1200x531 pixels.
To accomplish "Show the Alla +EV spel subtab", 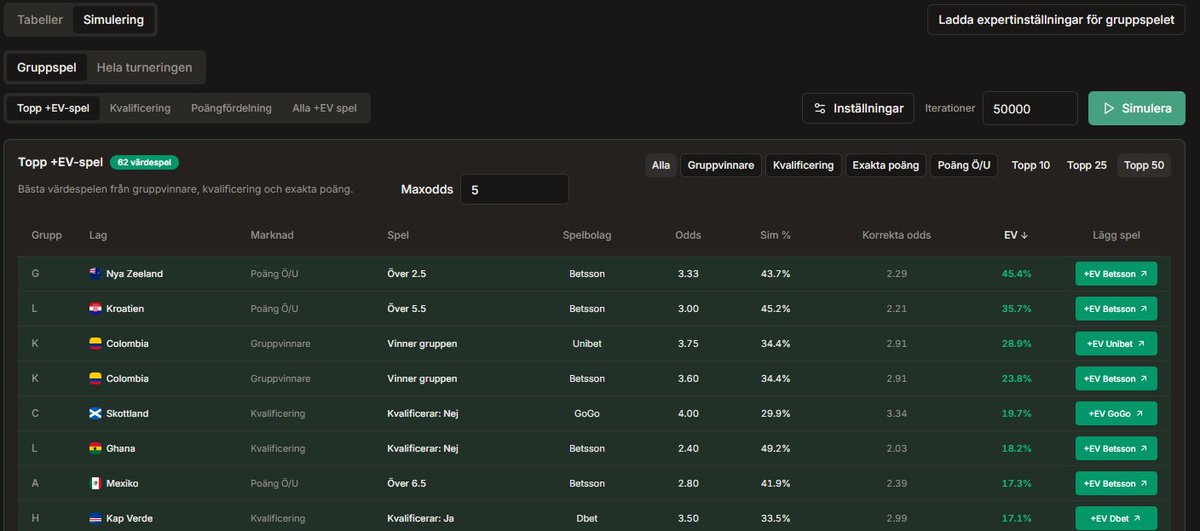I will 324,108.
